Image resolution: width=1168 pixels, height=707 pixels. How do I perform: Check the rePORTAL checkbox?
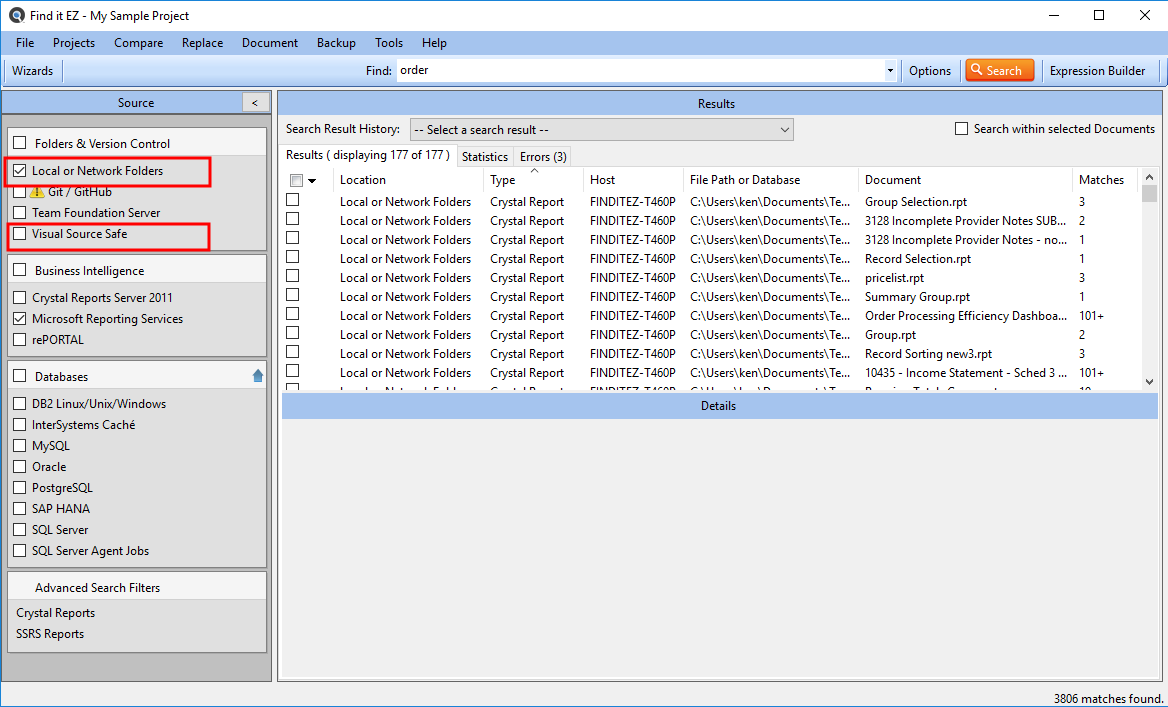point(20,340)
